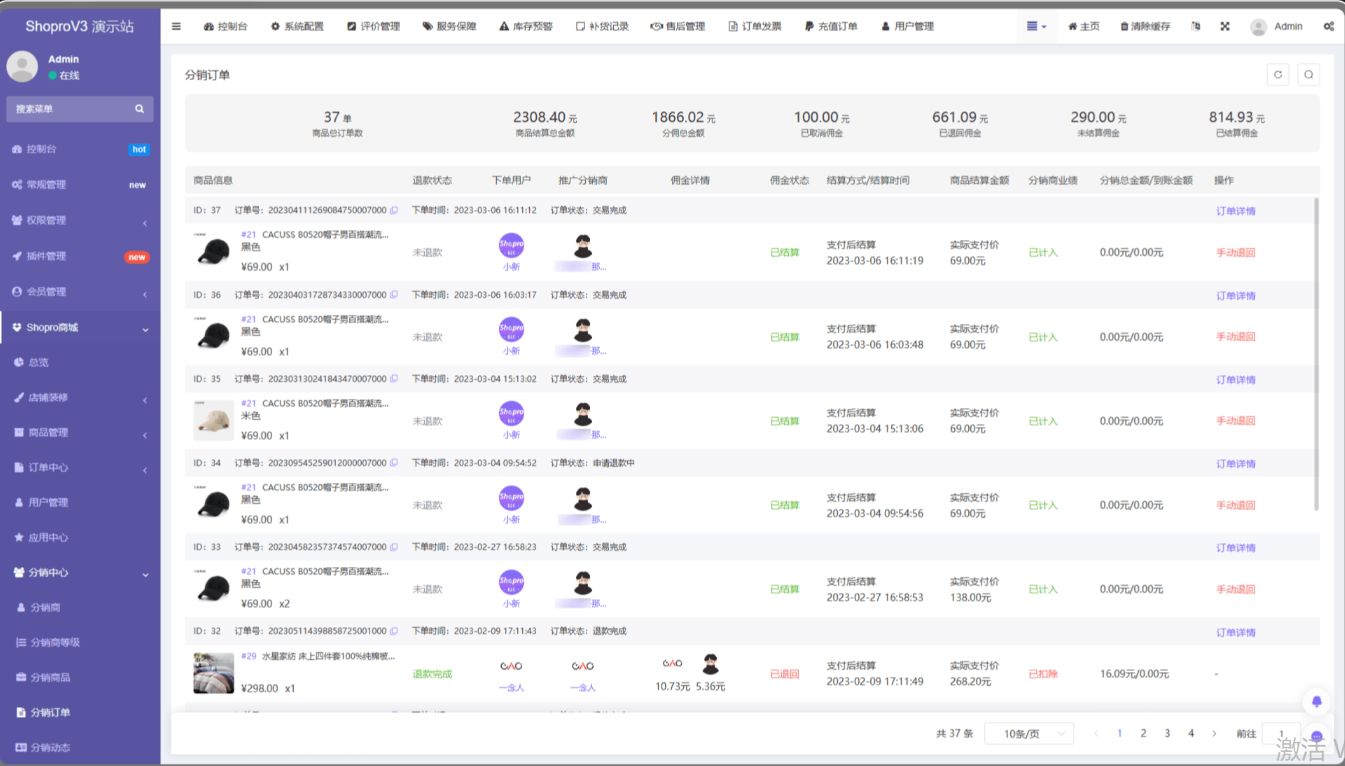1345x766 pixels.
Task: Open the 10条/页 page size dropdown
Action: click(1029, 733)
